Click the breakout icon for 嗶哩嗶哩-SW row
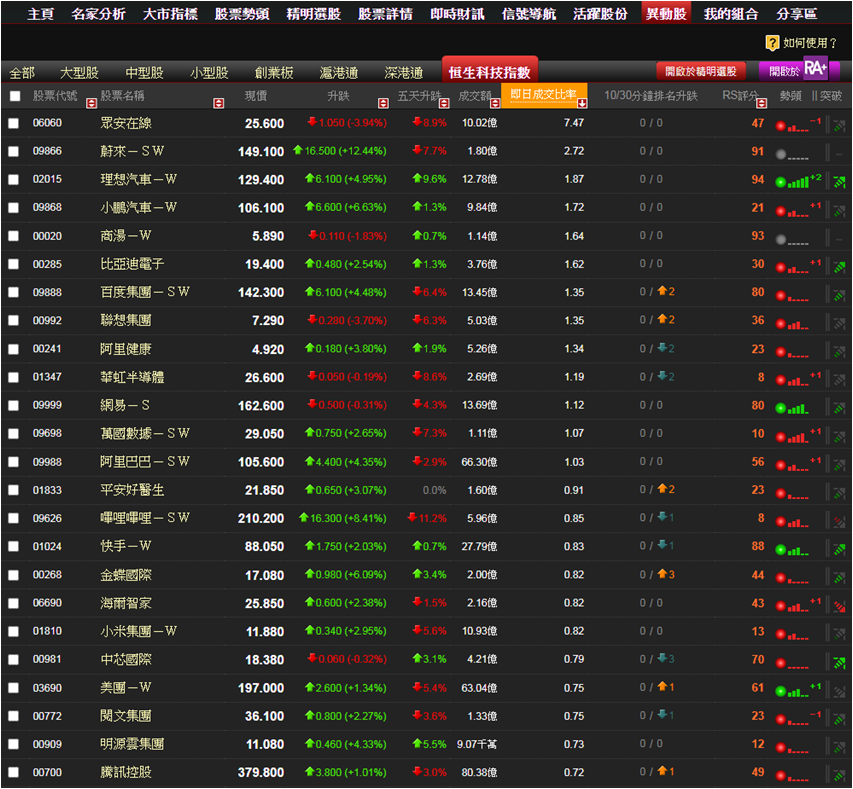 coord(839,520)
